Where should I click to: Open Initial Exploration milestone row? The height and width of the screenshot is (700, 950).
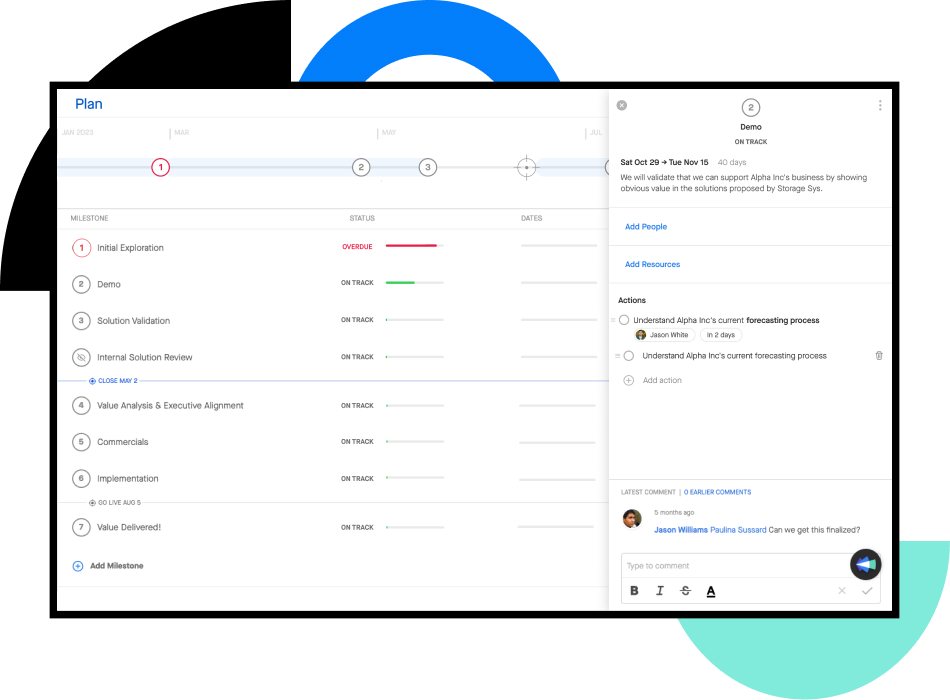[333, 248]
